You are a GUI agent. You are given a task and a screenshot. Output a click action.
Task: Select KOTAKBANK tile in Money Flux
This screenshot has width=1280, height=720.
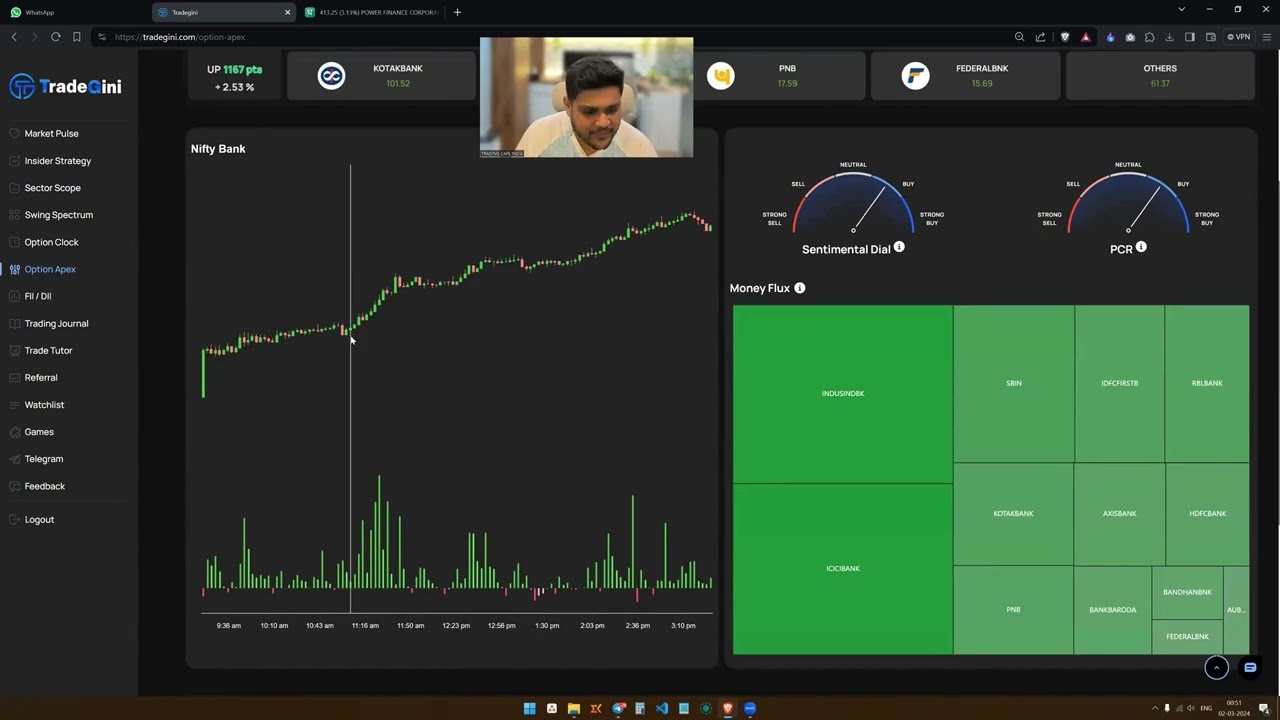coord(1013,514)
